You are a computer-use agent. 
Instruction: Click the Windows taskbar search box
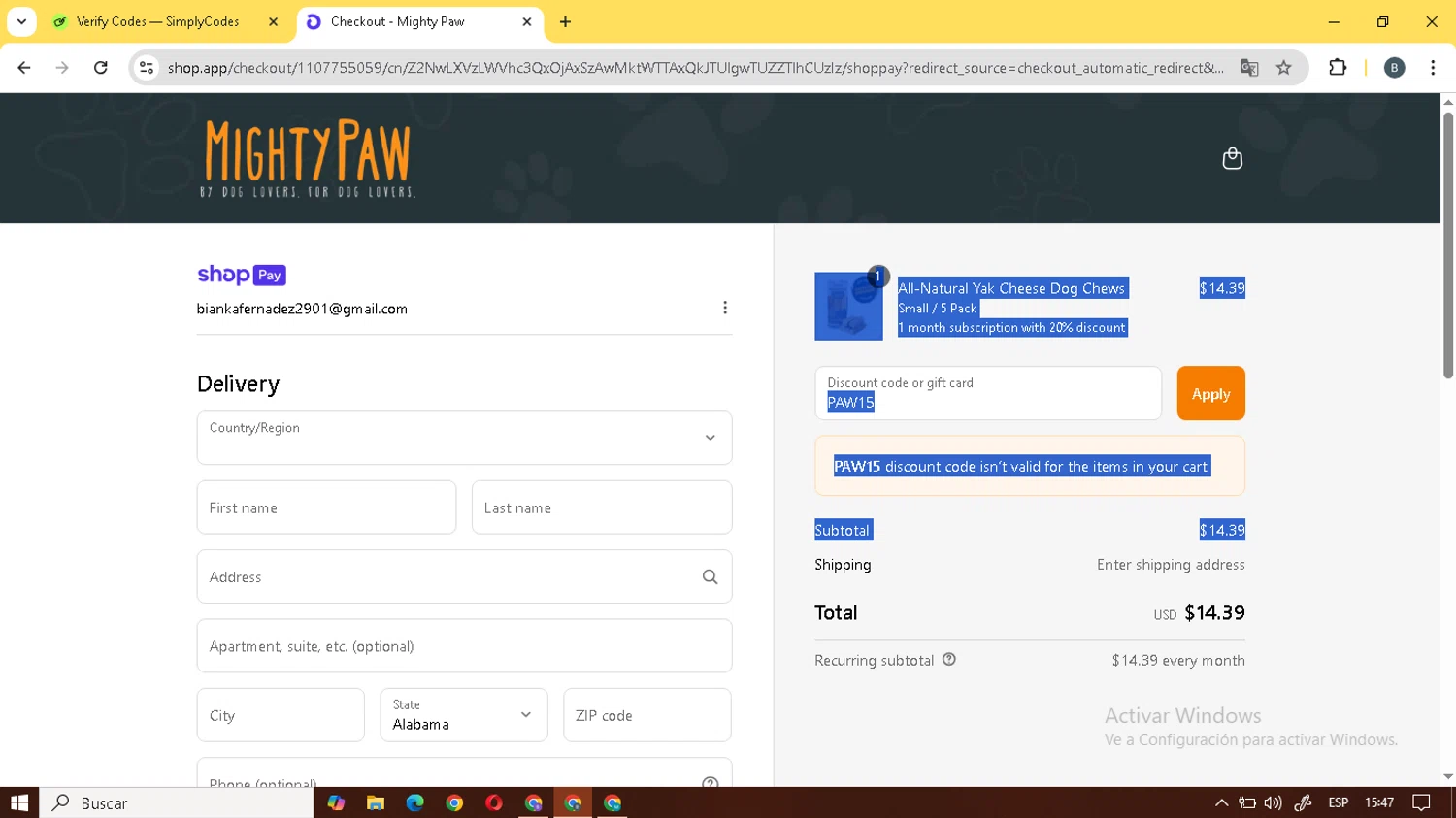tap(177, 802)
